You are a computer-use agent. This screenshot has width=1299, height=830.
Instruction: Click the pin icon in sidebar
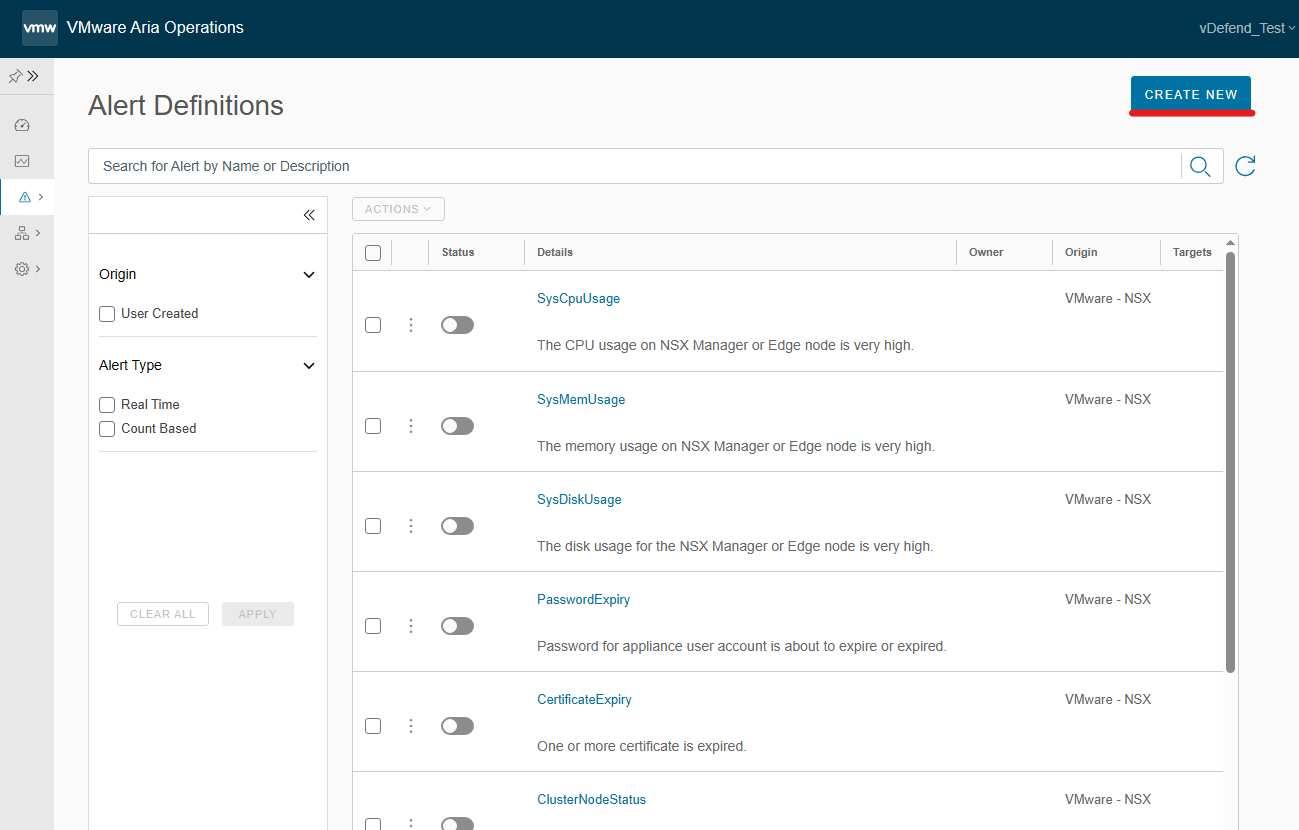(x=15, y=76)
